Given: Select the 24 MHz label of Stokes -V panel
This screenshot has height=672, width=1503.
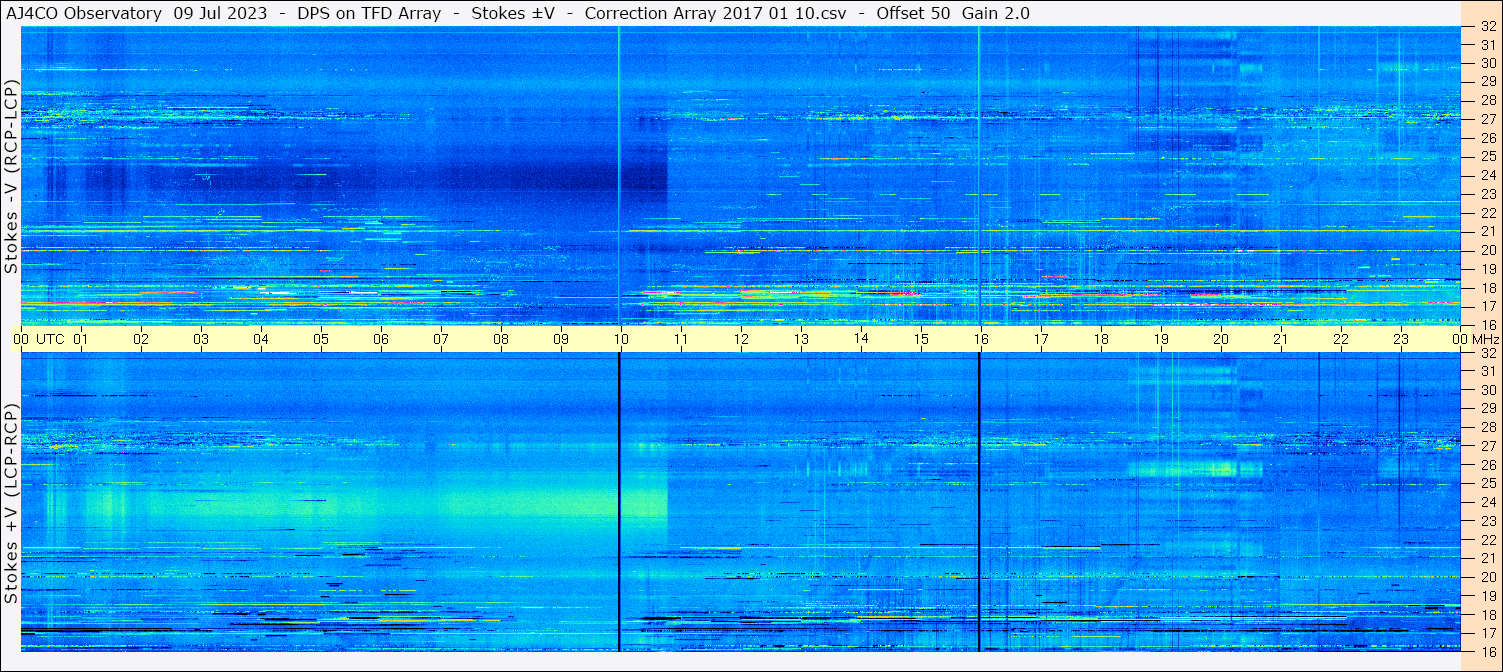Looking at the screenshot, I should click(1488, 175).
